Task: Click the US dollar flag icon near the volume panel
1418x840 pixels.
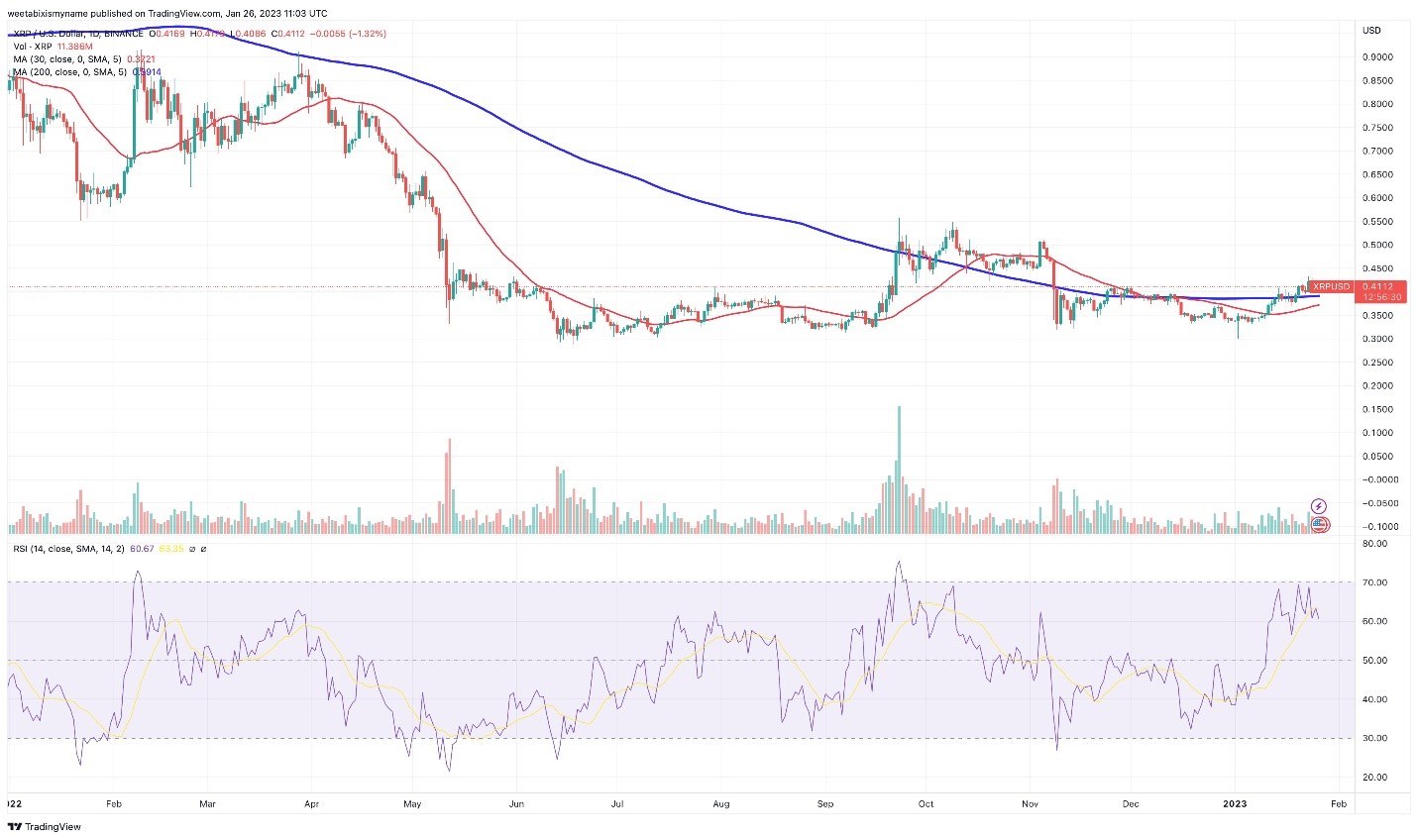Action: point(1318,524)
